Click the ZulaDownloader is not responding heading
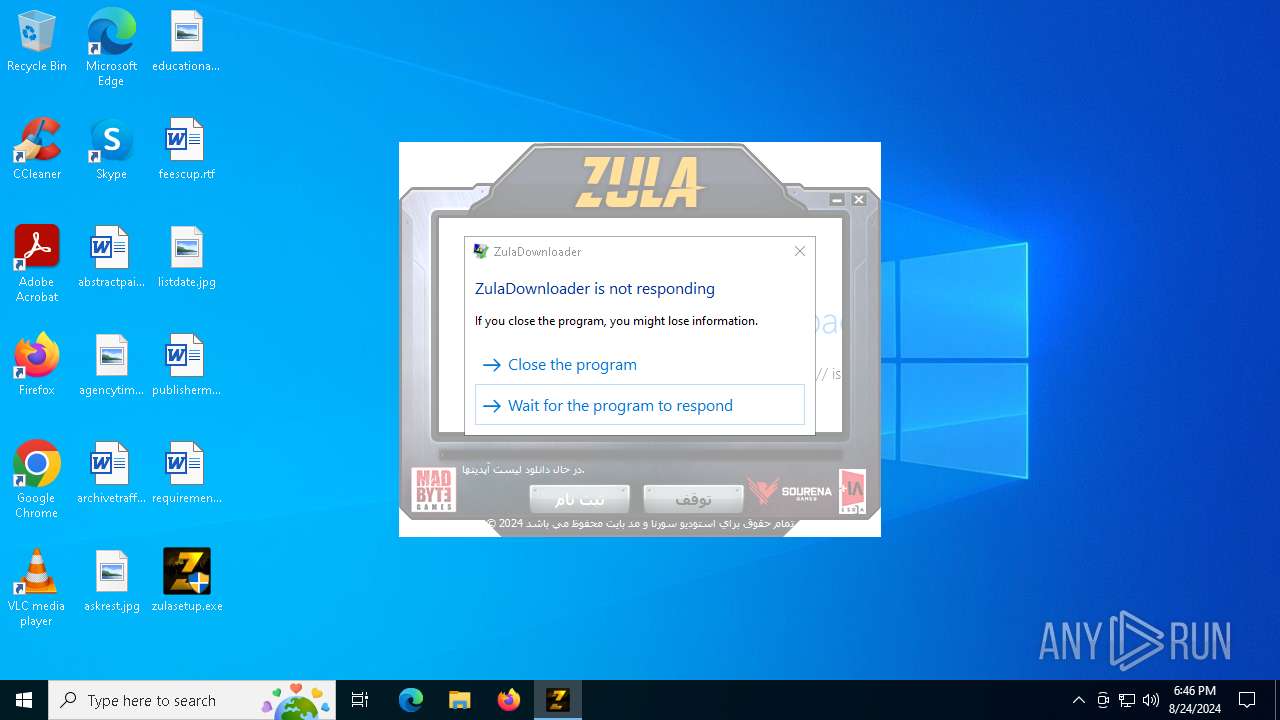Viewport: 1280px width, 720px height. pyautogui.click(x=595, y=289)
